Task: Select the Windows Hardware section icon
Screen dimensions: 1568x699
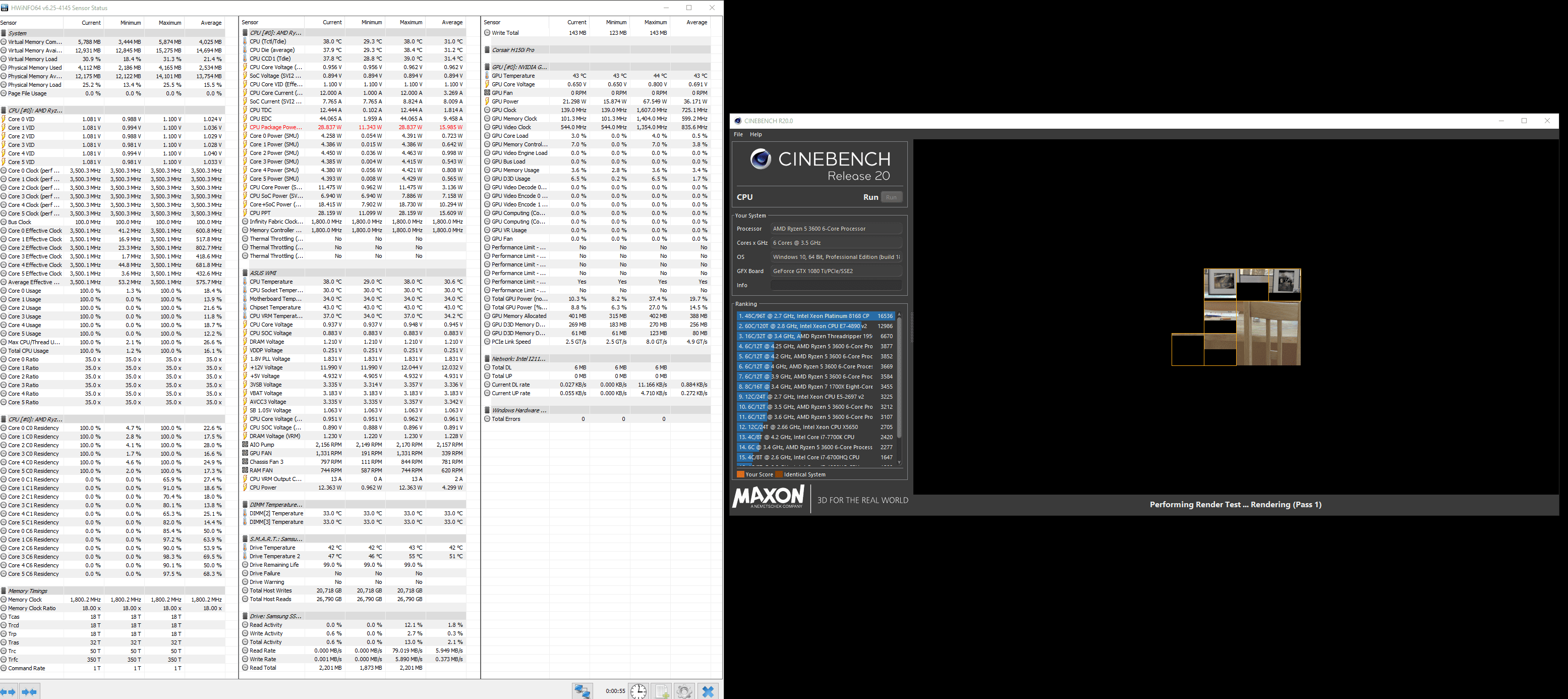Action: pos(487,410)
